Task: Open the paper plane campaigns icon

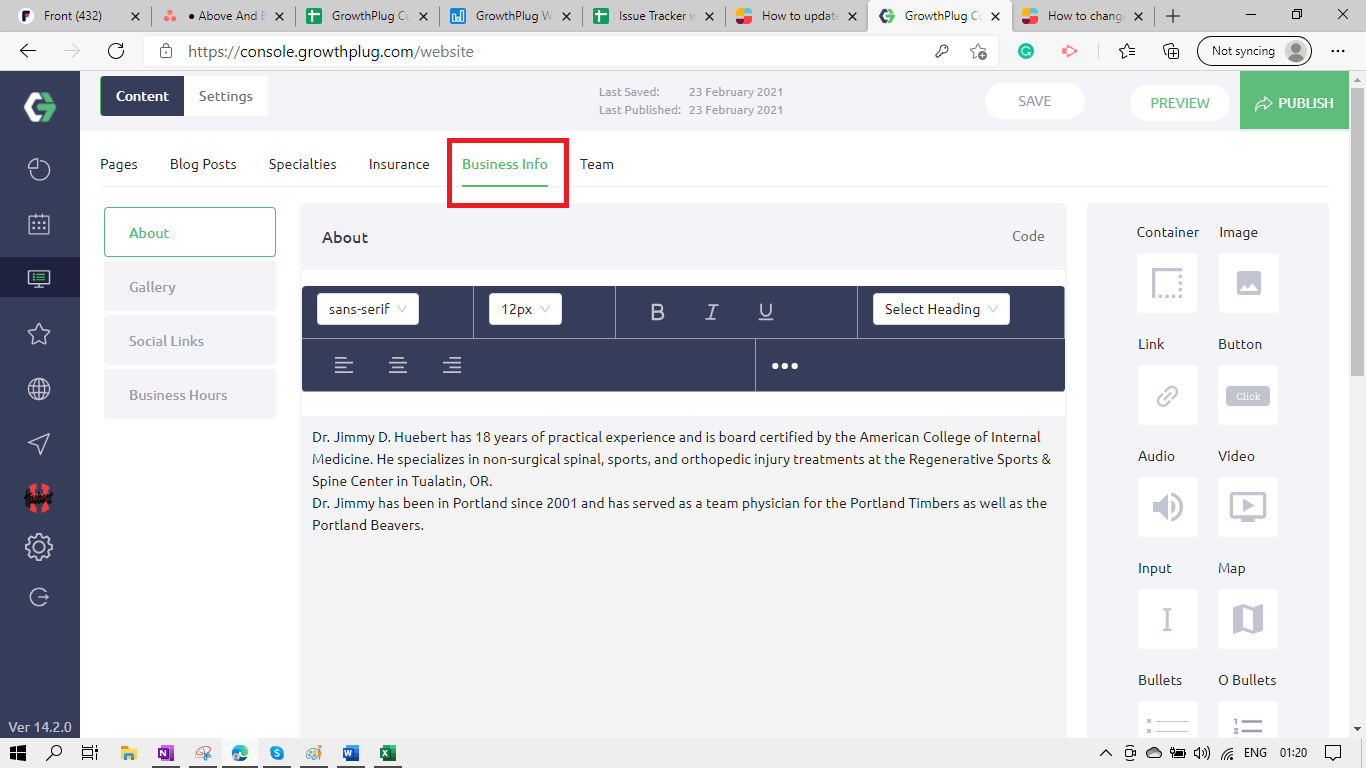Action: point(39,444)
